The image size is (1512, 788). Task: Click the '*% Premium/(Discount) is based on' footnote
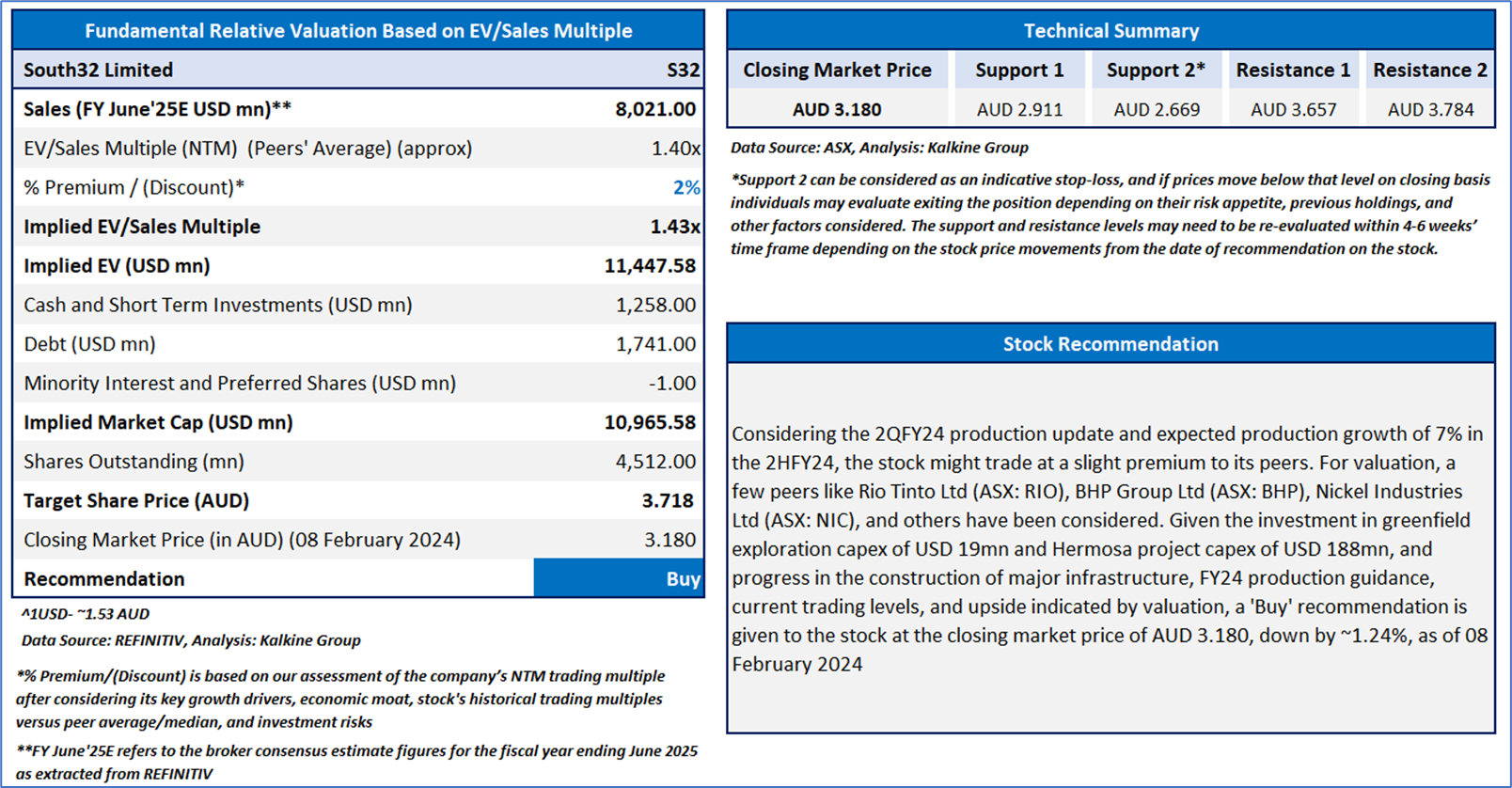[340, 699]
